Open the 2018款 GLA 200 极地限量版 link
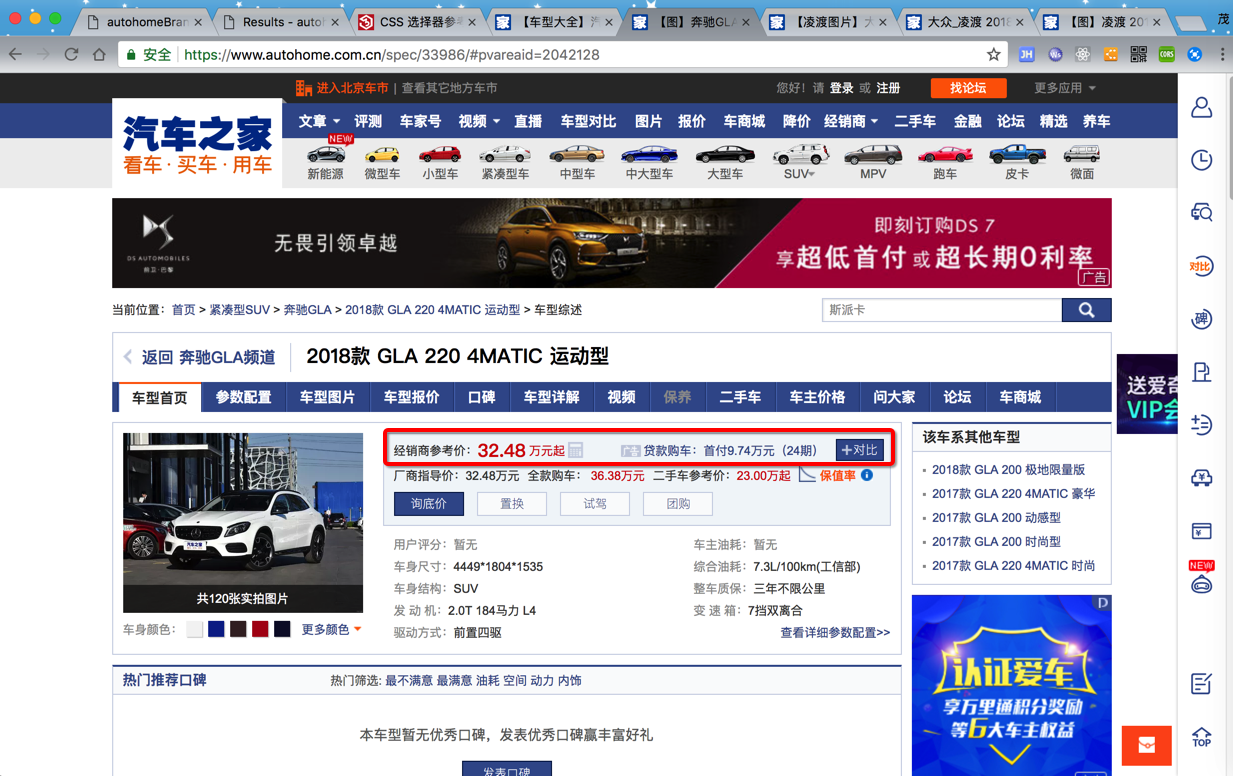The image size is (1233, 777). click(1008, 469)
